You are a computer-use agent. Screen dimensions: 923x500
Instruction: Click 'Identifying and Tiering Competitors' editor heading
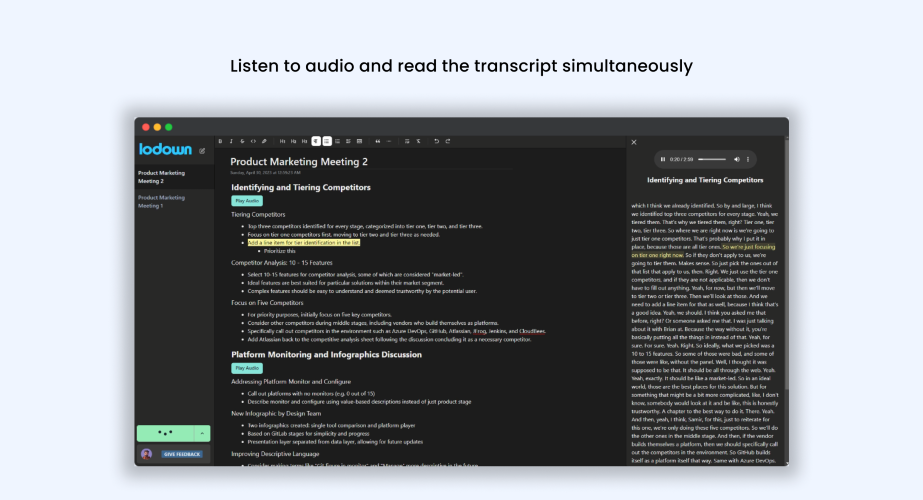(301, 187)
